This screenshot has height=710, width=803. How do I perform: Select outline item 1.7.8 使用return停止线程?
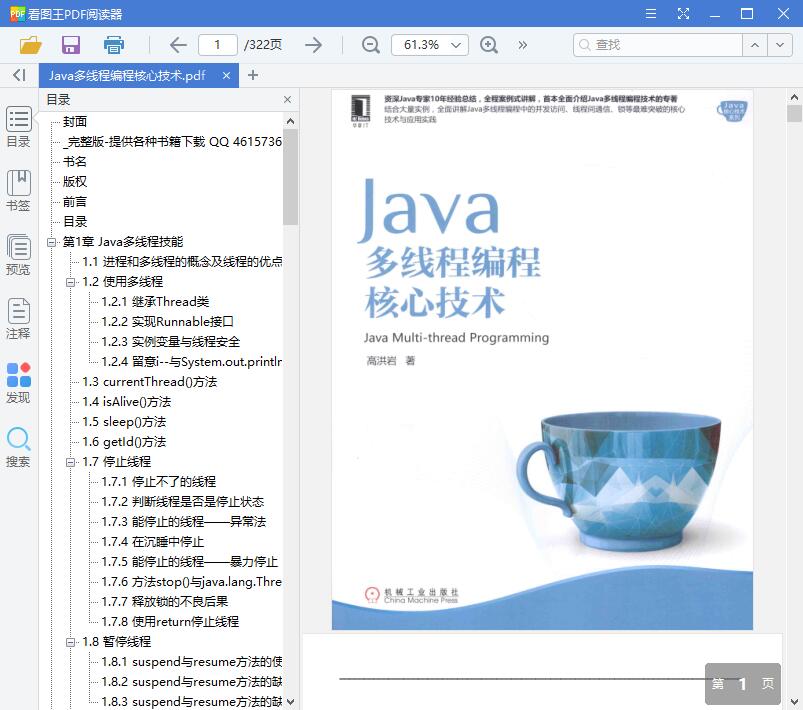tap(170, 621)
